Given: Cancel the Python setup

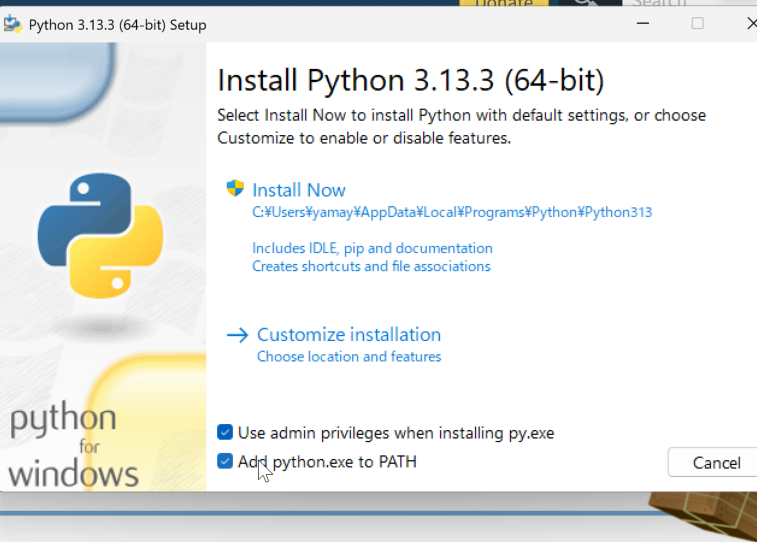Looking at the screenshot, I should [715, 462].
